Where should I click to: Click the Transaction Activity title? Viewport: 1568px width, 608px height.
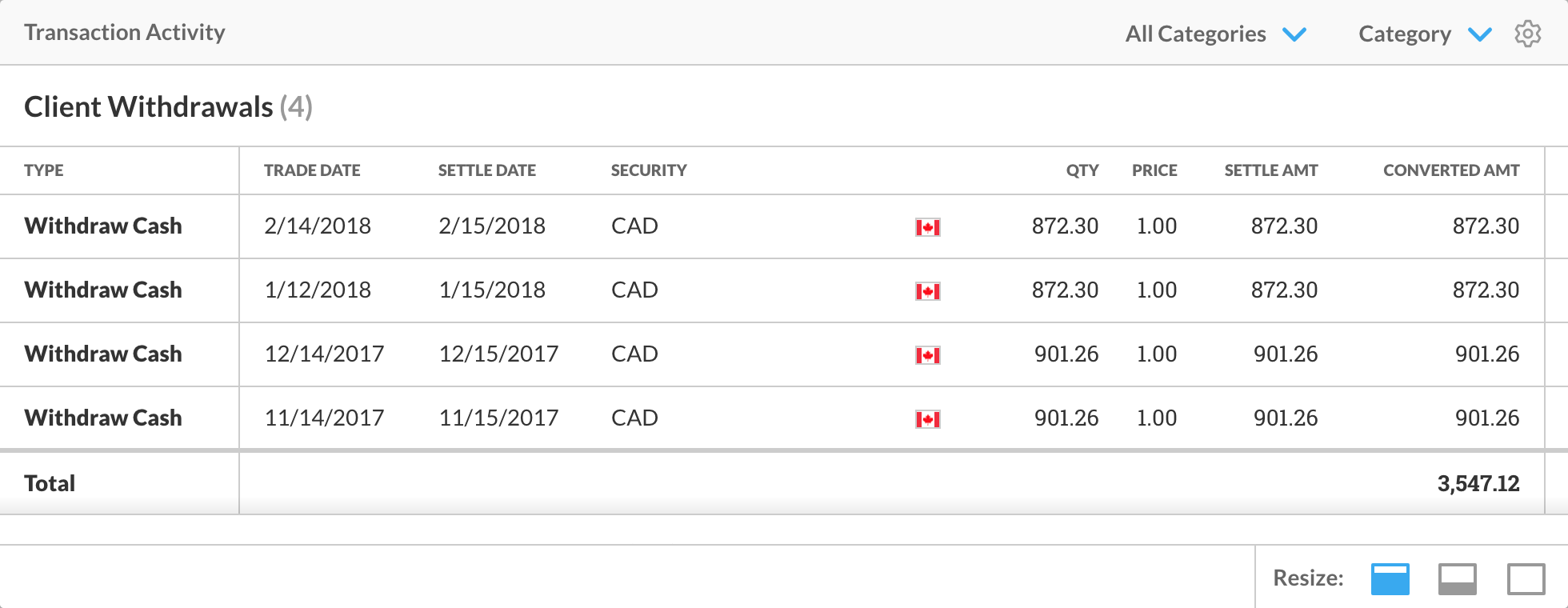click(x=125, y=32)
